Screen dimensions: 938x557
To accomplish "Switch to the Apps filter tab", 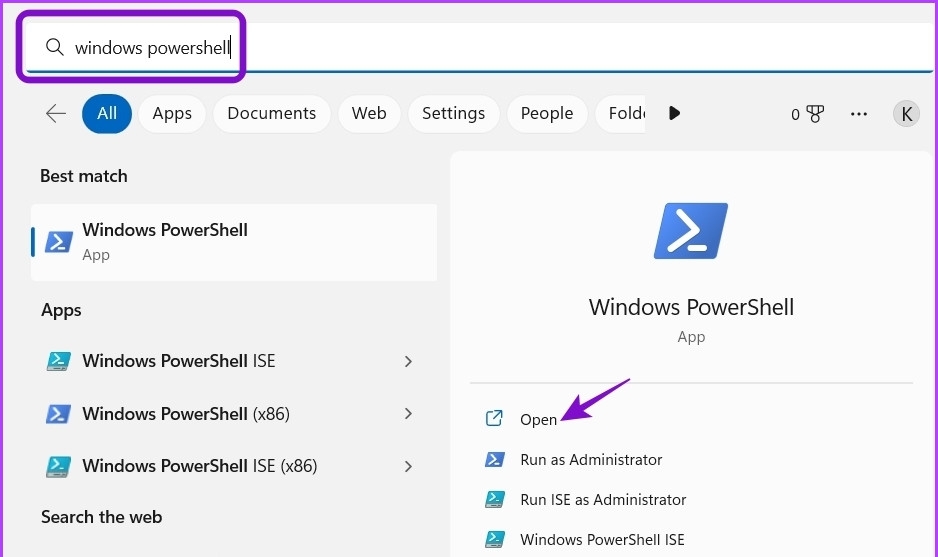I will (x=172, y=113).
